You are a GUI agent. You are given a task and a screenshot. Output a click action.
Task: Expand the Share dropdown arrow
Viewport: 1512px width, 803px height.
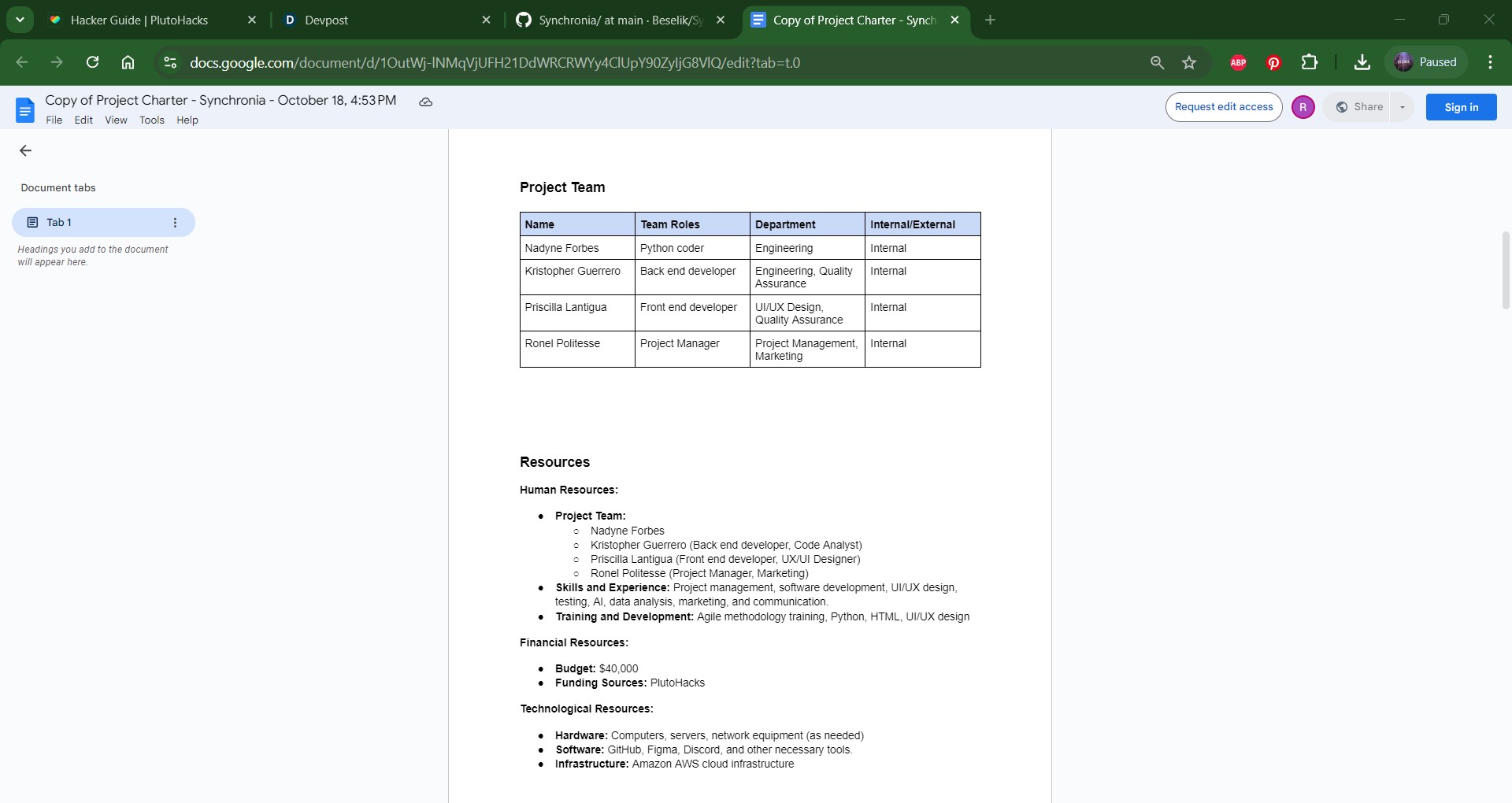(1402, 107)
